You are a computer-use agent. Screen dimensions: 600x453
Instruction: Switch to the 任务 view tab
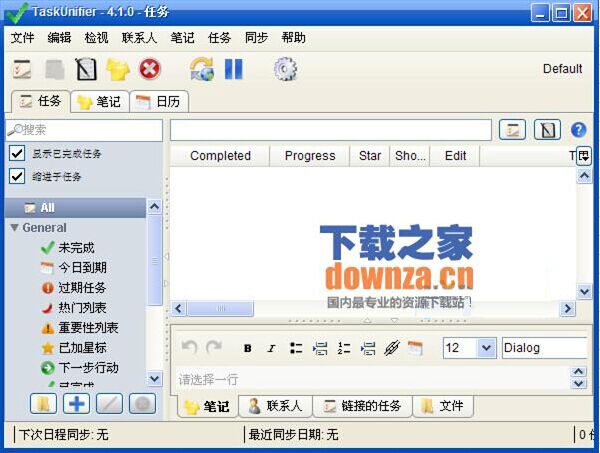pos(41,101)
